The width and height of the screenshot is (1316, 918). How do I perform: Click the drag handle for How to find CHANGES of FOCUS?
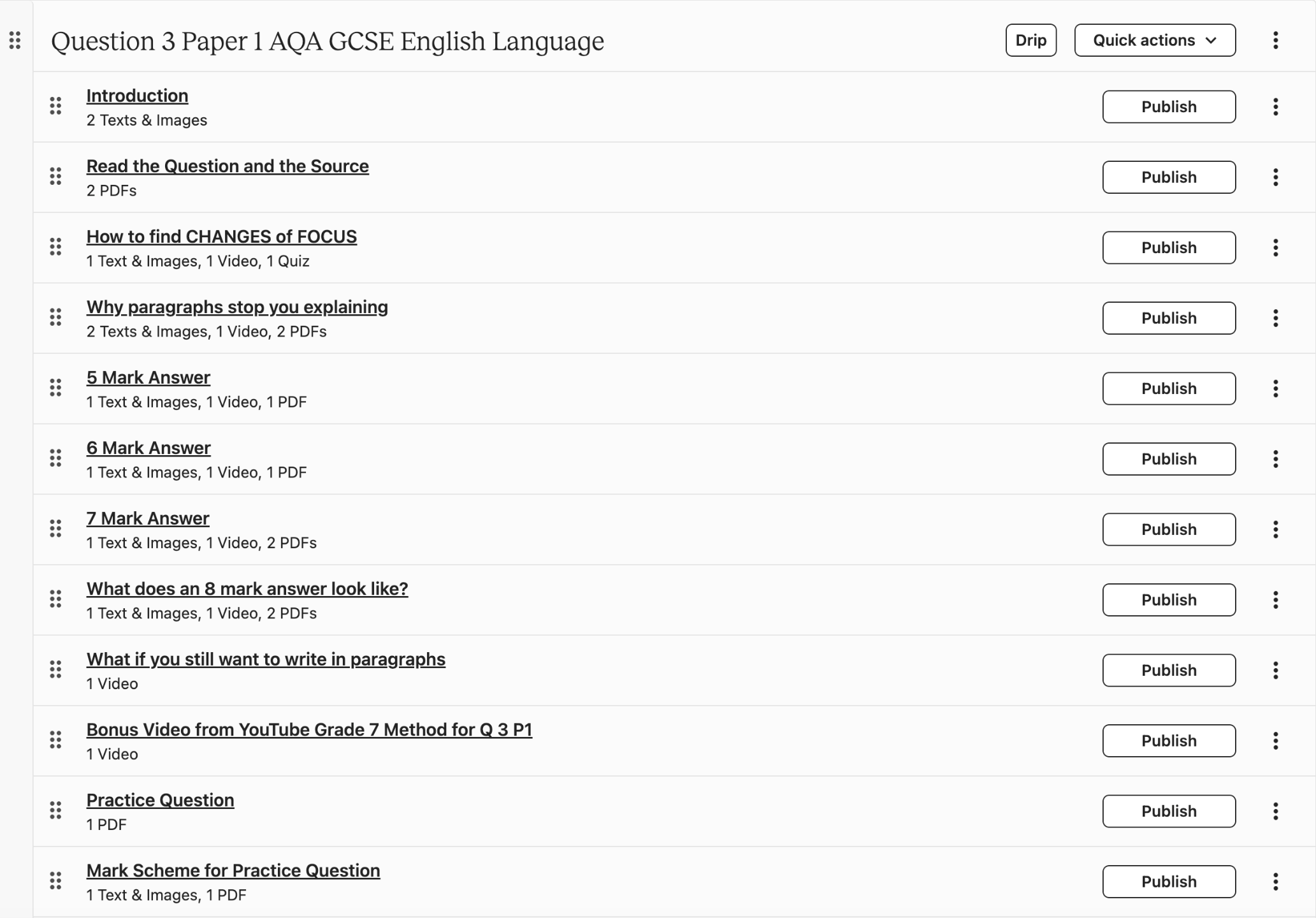click(x=55, y=247)
